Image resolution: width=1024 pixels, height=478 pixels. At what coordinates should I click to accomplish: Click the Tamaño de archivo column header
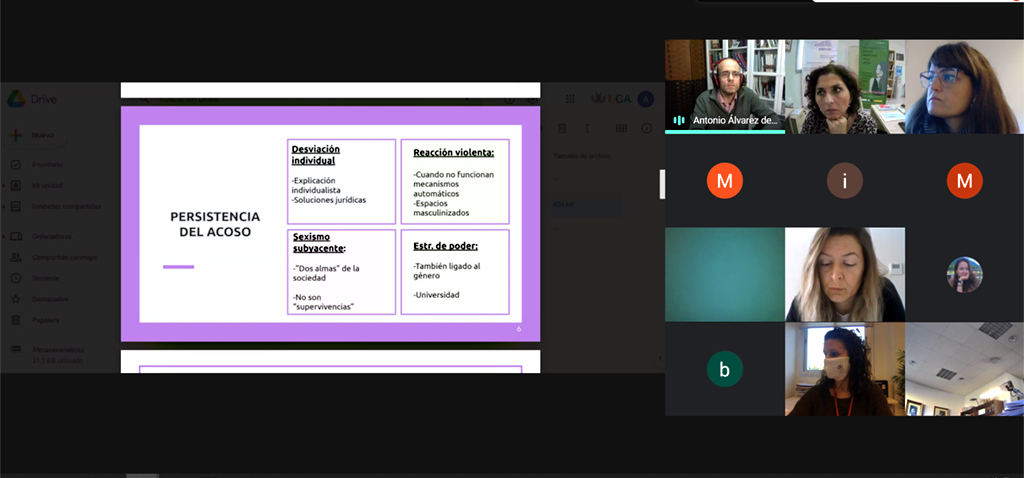coord(583,156)
